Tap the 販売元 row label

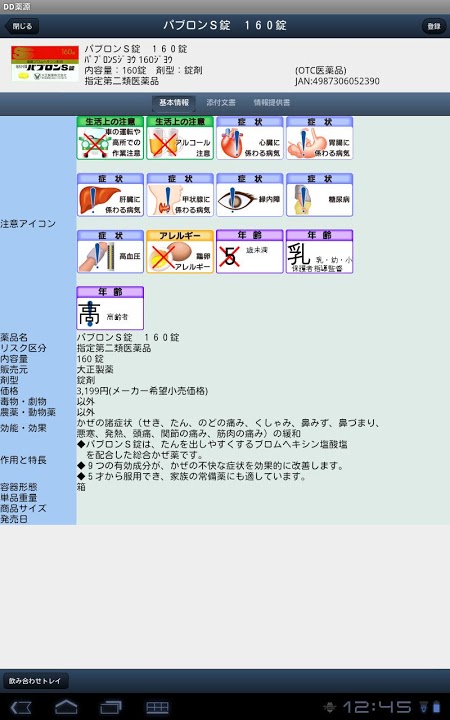[x=14, y=370]
